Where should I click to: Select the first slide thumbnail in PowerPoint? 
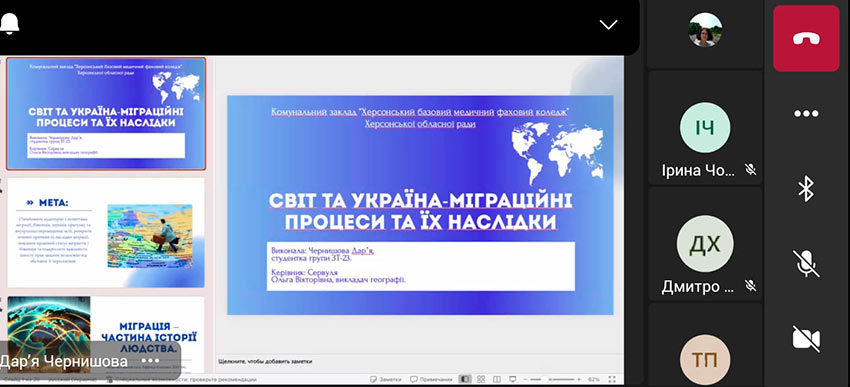pos(106,114)
